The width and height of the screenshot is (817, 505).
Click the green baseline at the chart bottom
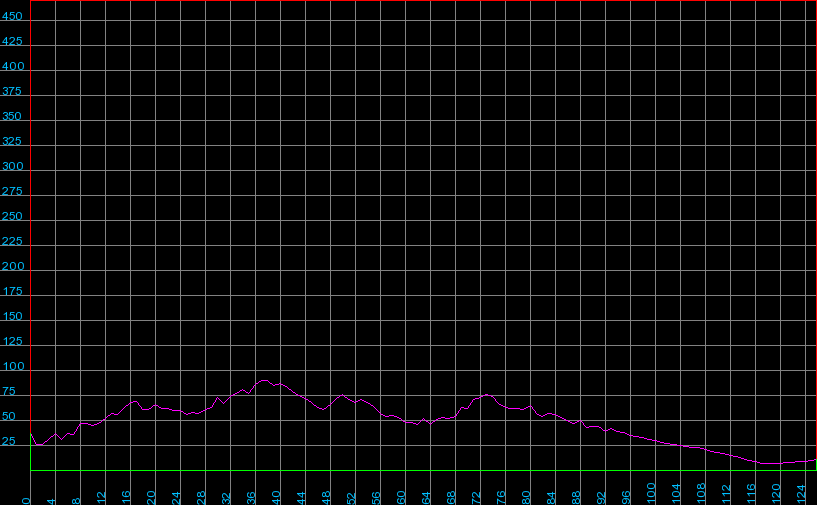click(420, 470)
